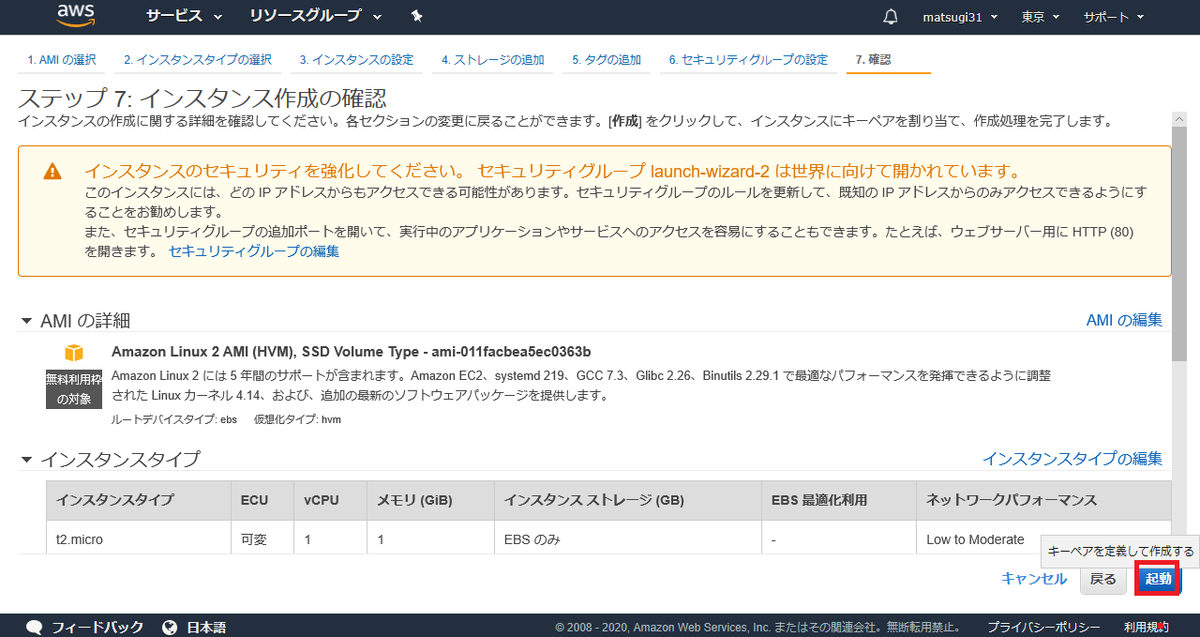The image size is (1200, 637).
Task: Click the インスタンスタイプ column header
Action: (x=138, y=500)
